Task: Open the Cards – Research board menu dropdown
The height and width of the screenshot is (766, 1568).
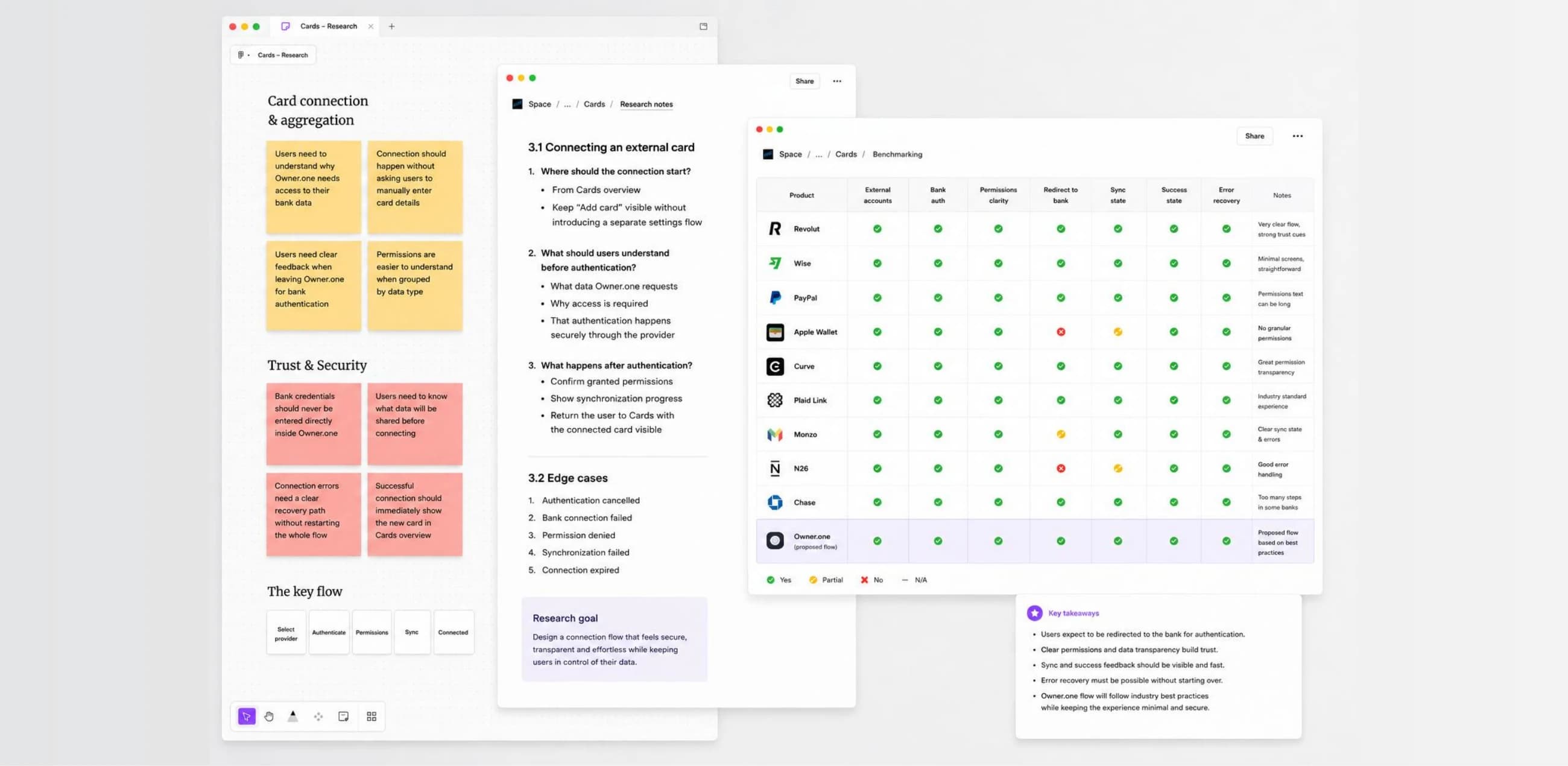Action: pos(273,55)
